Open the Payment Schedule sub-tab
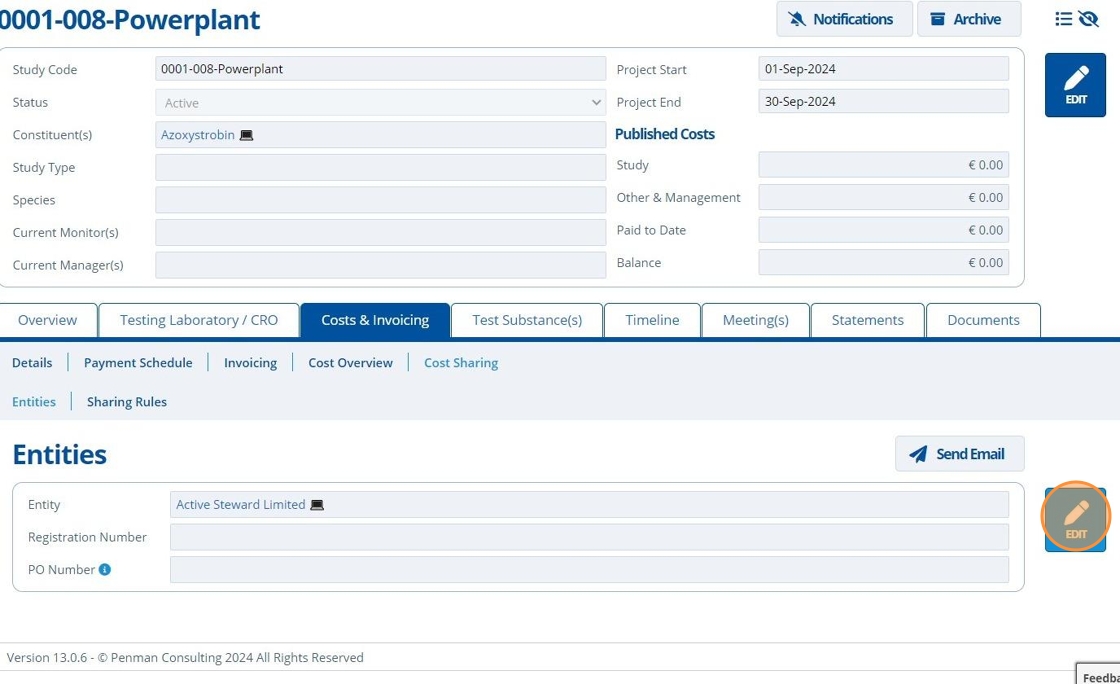 138,363
